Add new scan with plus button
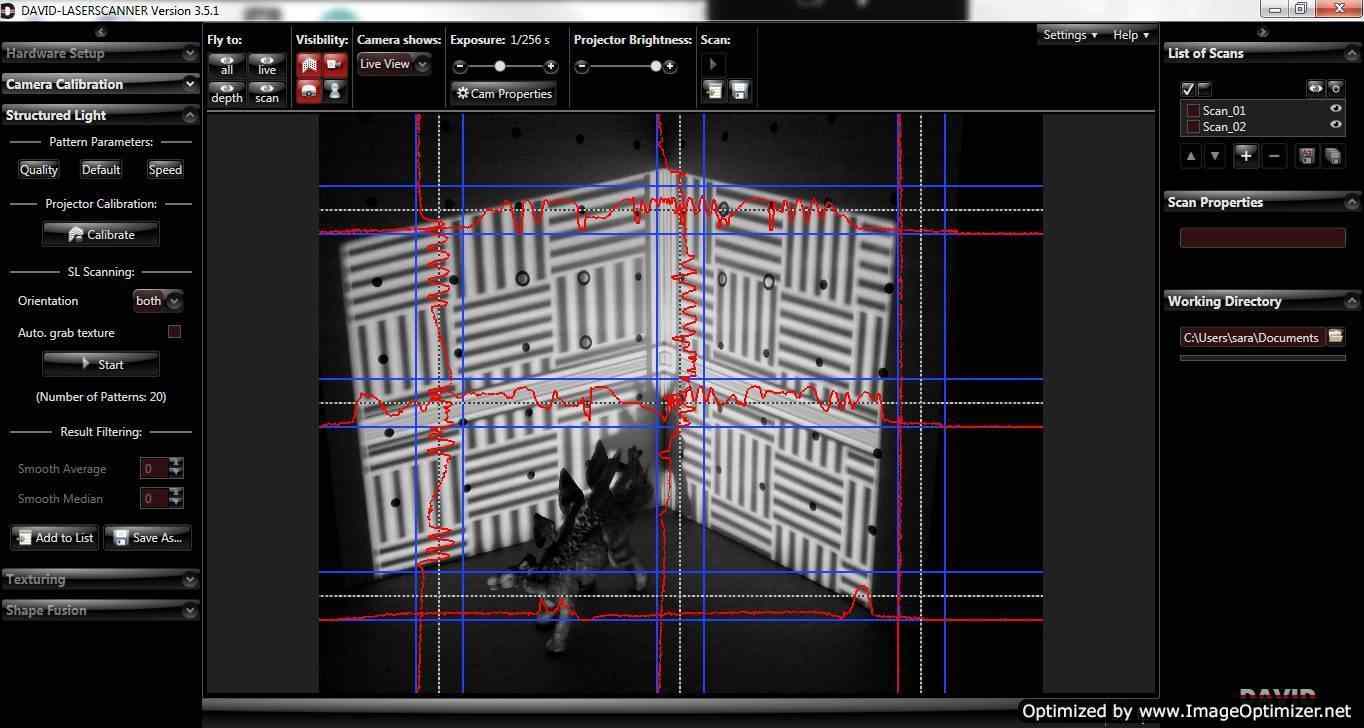The width and height of the screenshot is (1364, 728). tap(1245, 155)
